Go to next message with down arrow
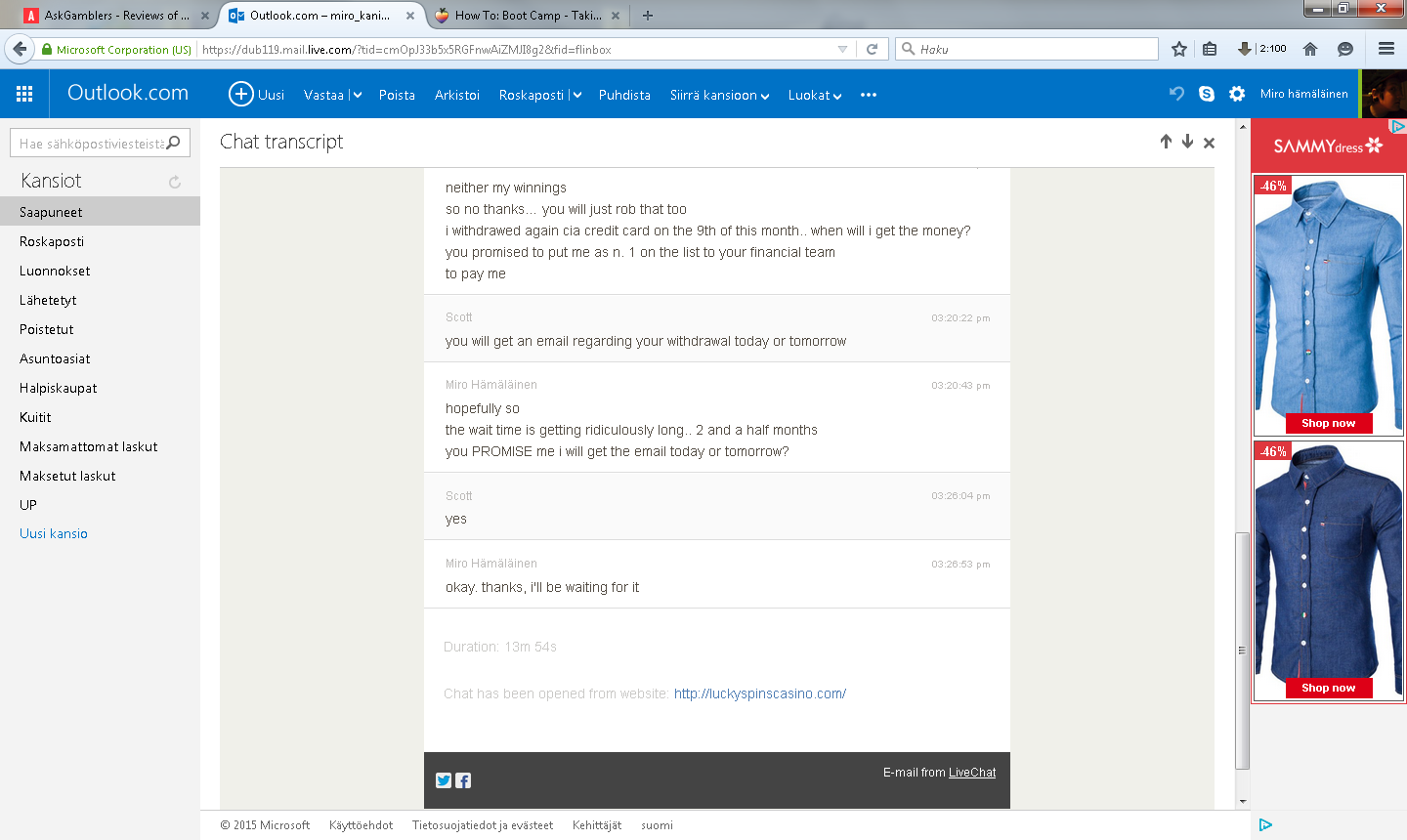Viewport: 1407px width, 840px height. tap(1187, 142)
